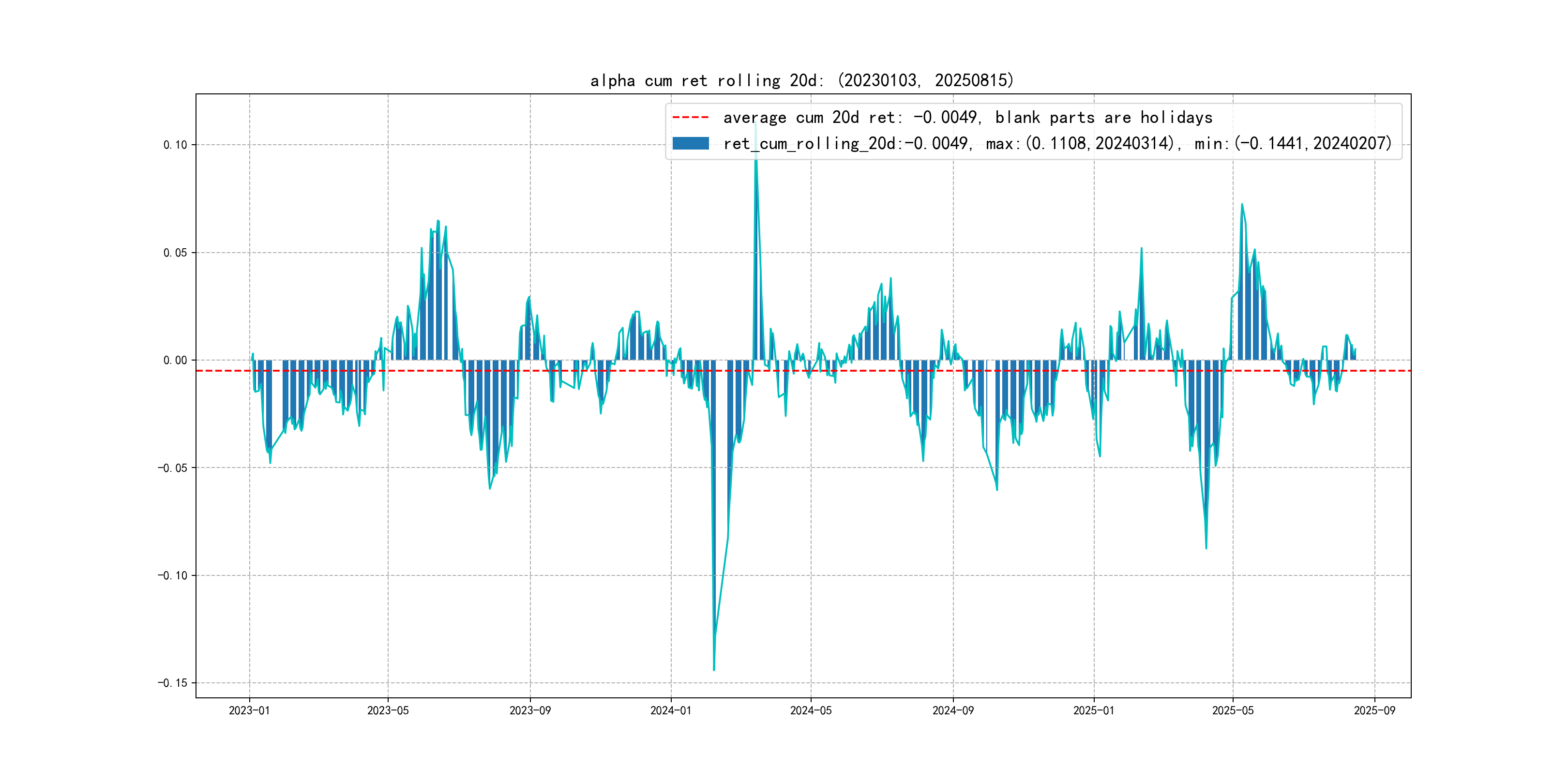The height and width of the screenshot is (784, 1568).
Task: Click the 2025-09 x-axis label
Action: 1374,710
